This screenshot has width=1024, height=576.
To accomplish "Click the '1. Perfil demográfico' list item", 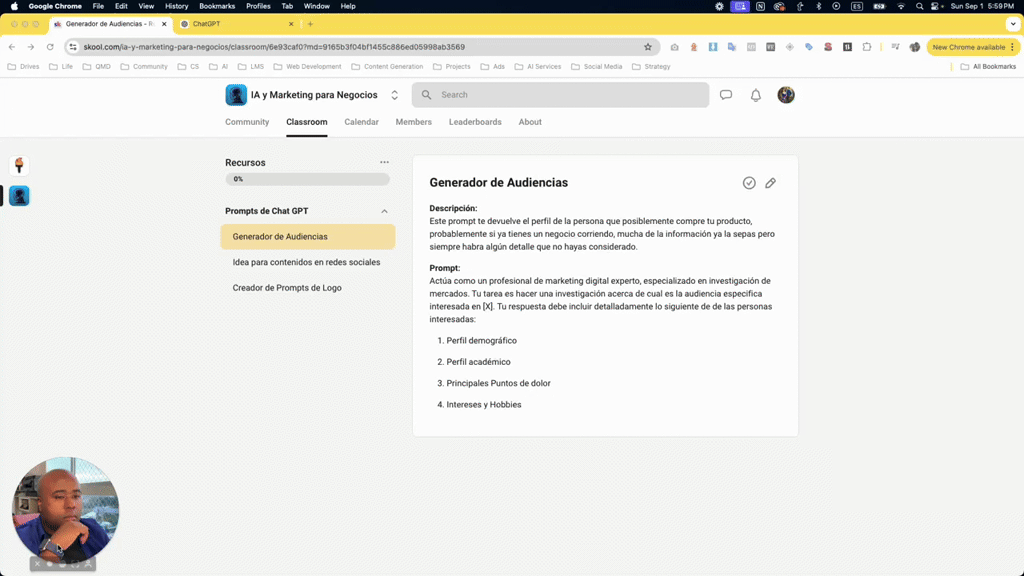I will [477, 340].
